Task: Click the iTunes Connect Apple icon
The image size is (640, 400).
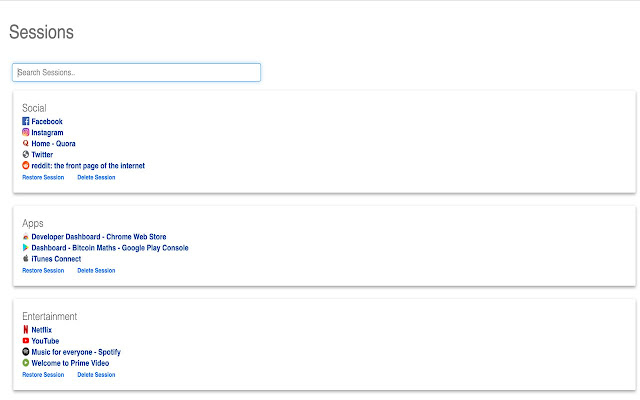Action: click(26, 258)
